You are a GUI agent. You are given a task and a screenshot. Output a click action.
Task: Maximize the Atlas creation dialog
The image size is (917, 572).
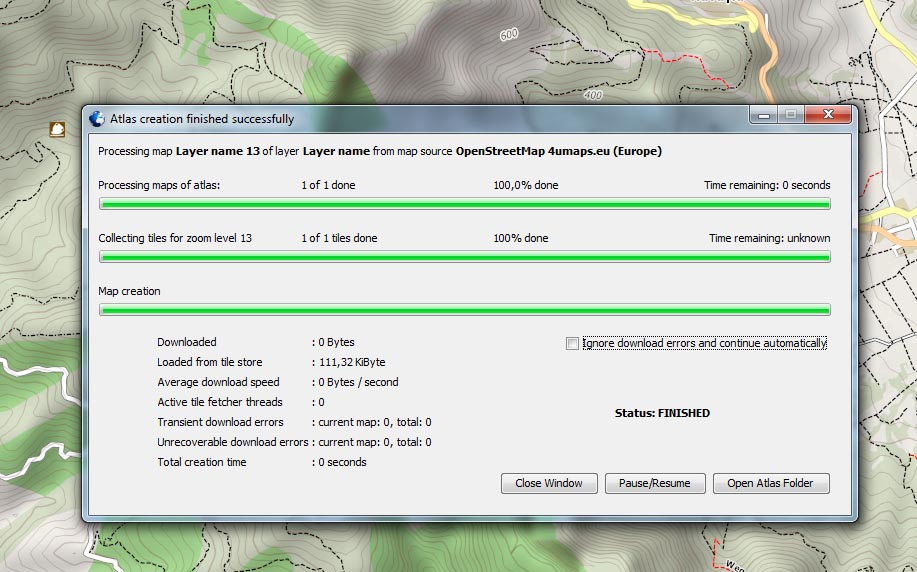click(x=791, y=115)
